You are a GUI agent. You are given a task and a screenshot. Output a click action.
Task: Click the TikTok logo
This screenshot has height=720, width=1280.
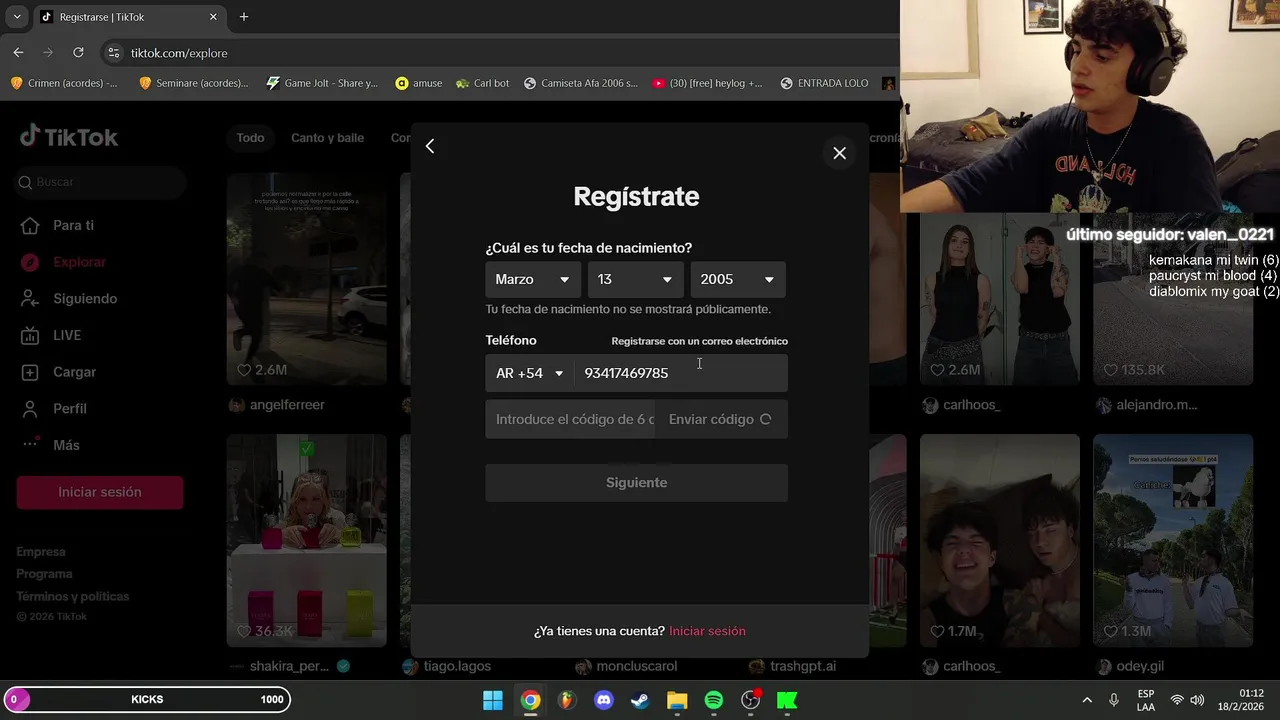69,137
